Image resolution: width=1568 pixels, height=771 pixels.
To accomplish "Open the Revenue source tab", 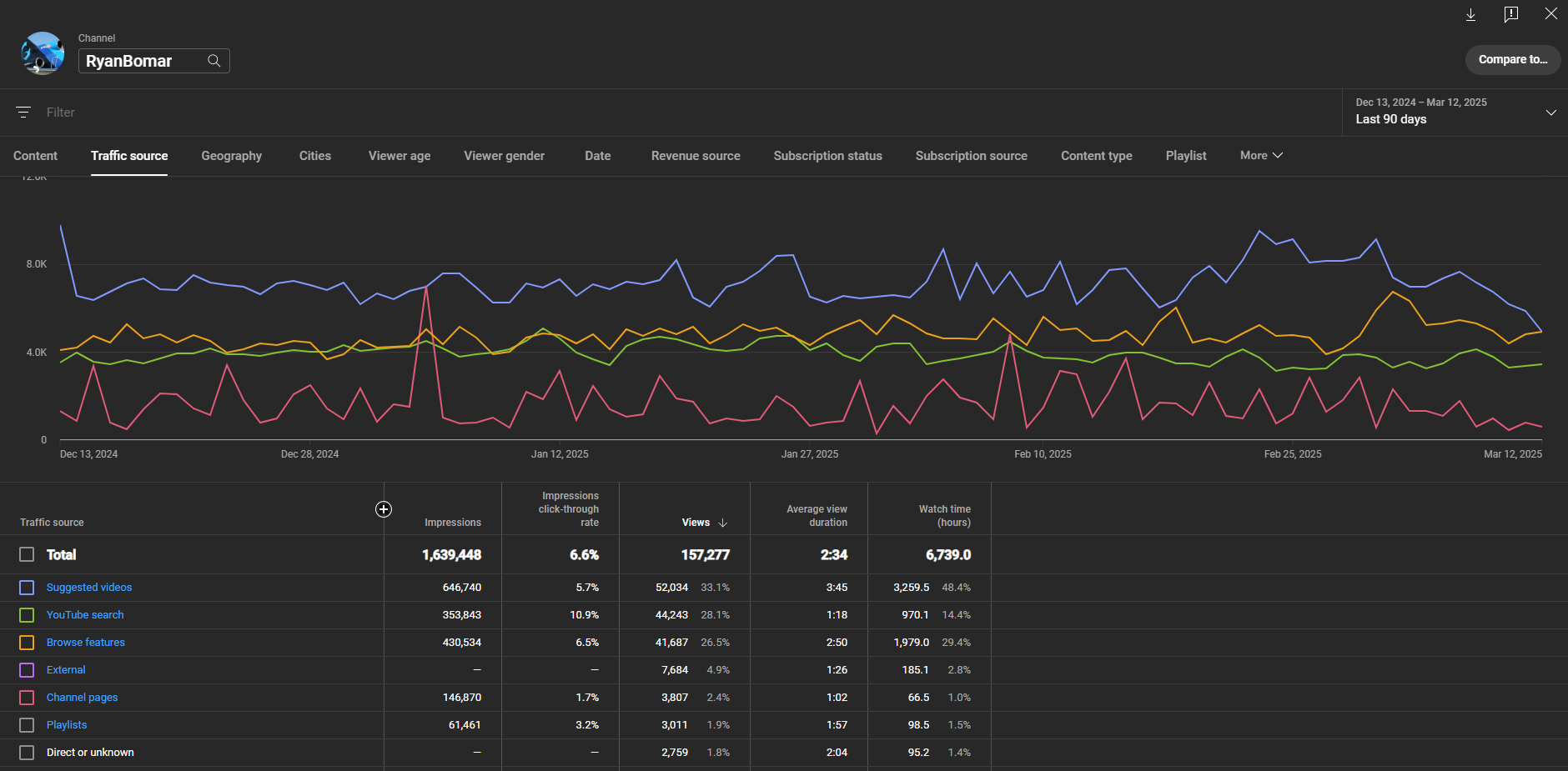I will coord(696,156).
